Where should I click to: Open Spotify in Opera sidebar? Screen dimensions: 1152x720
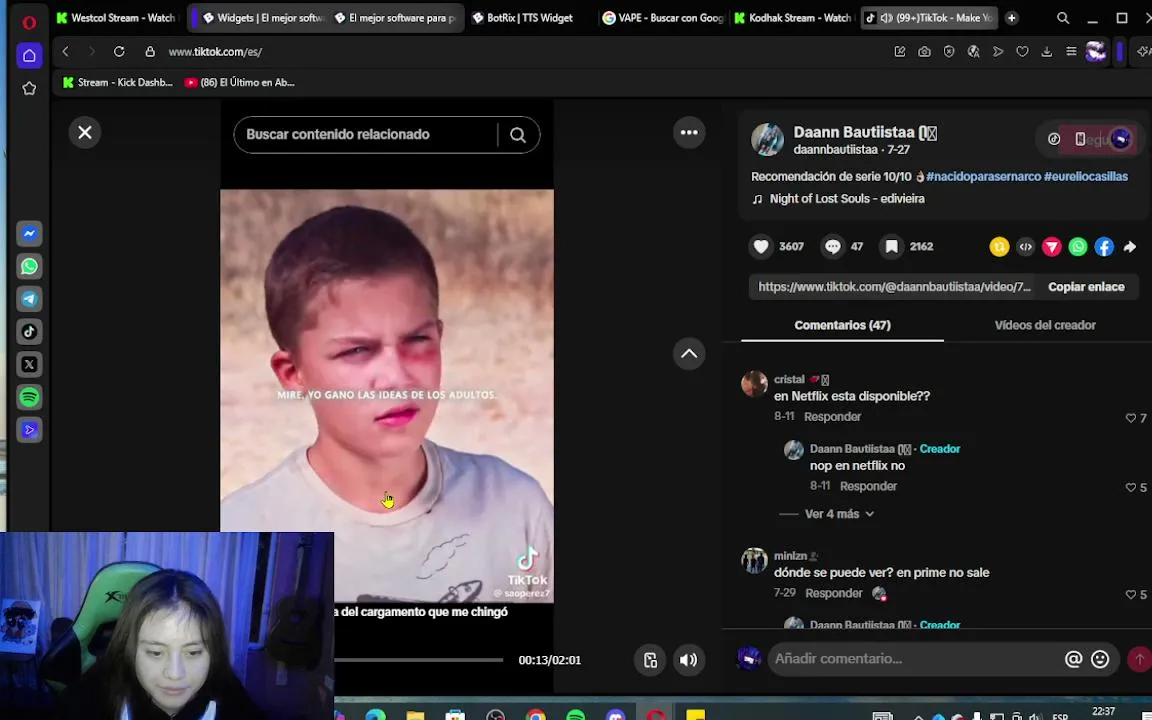coord(29,397)
